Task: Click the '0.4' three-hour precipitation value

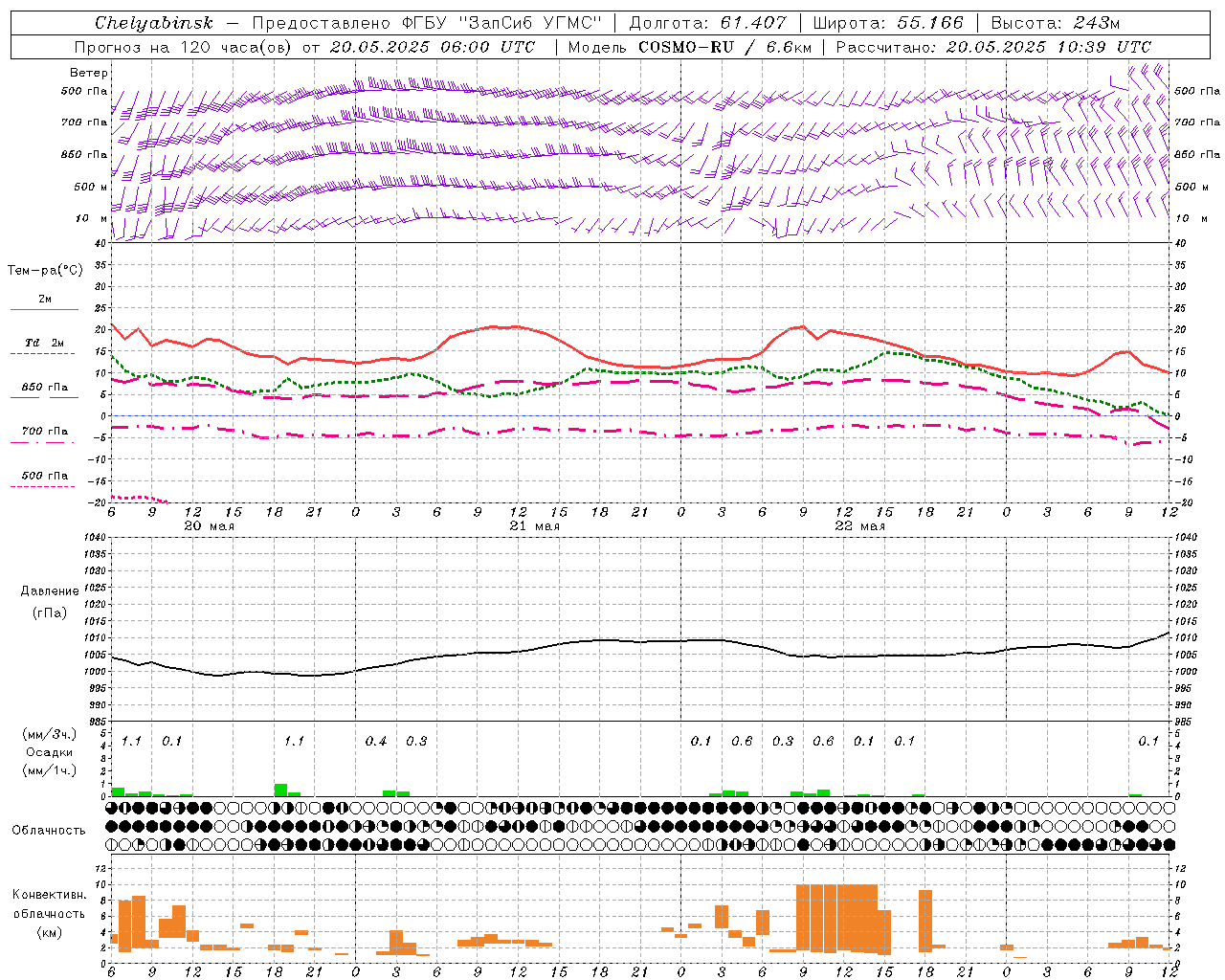Action: pyautogui.click(x=376, y=742)
